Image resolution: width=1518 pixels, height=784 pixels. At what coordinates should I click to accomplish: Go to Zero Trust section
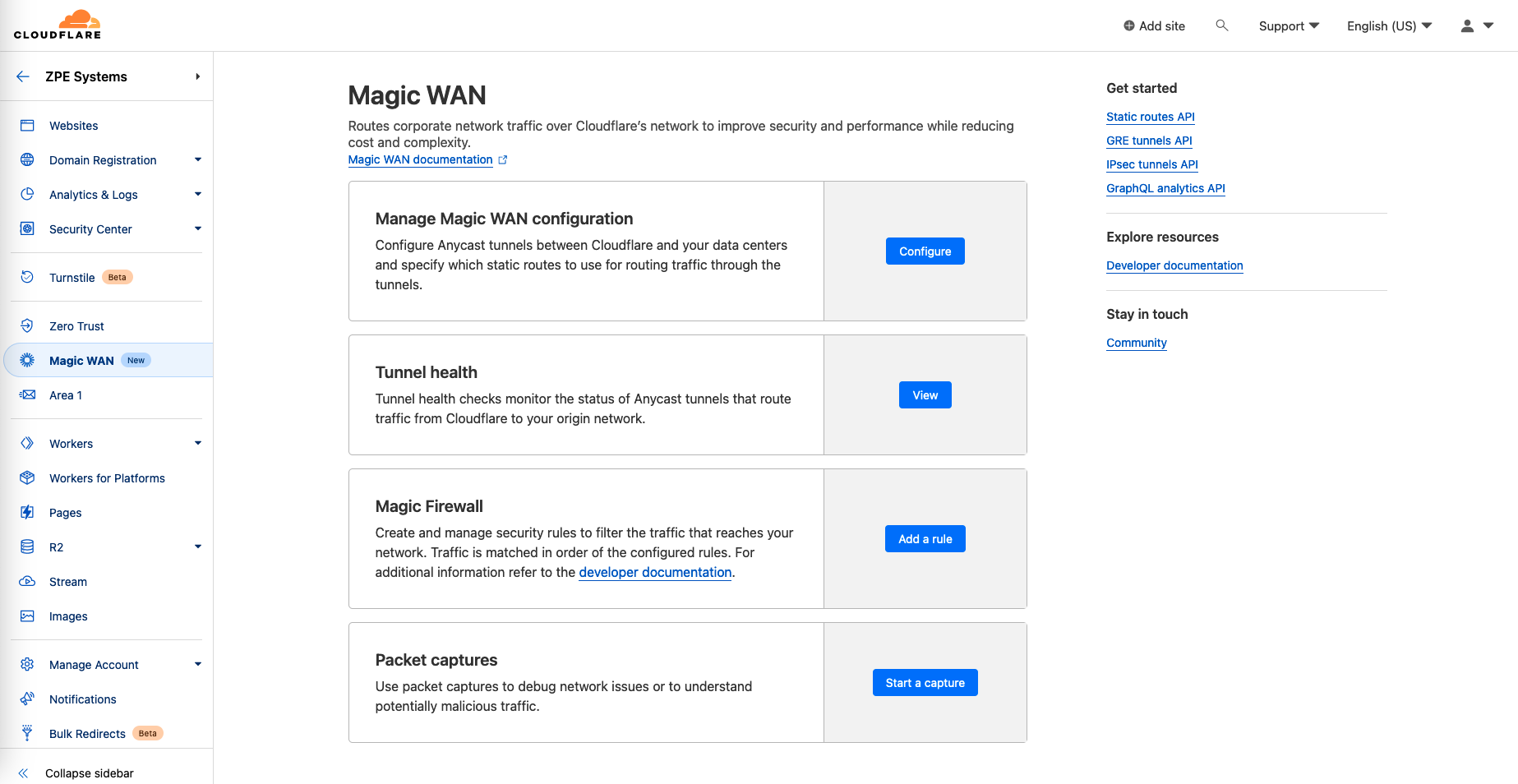[x=76, y=326]
